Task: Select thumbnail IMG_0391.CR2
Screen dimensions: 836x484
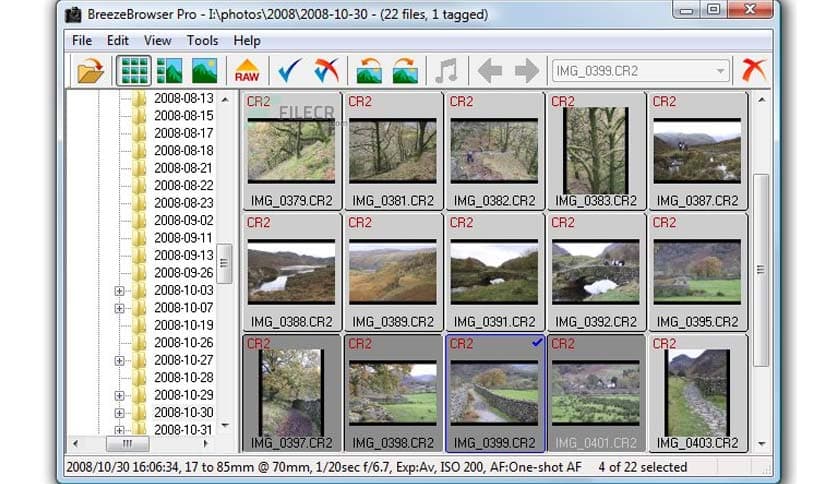Action: click(x=494, y=272)
